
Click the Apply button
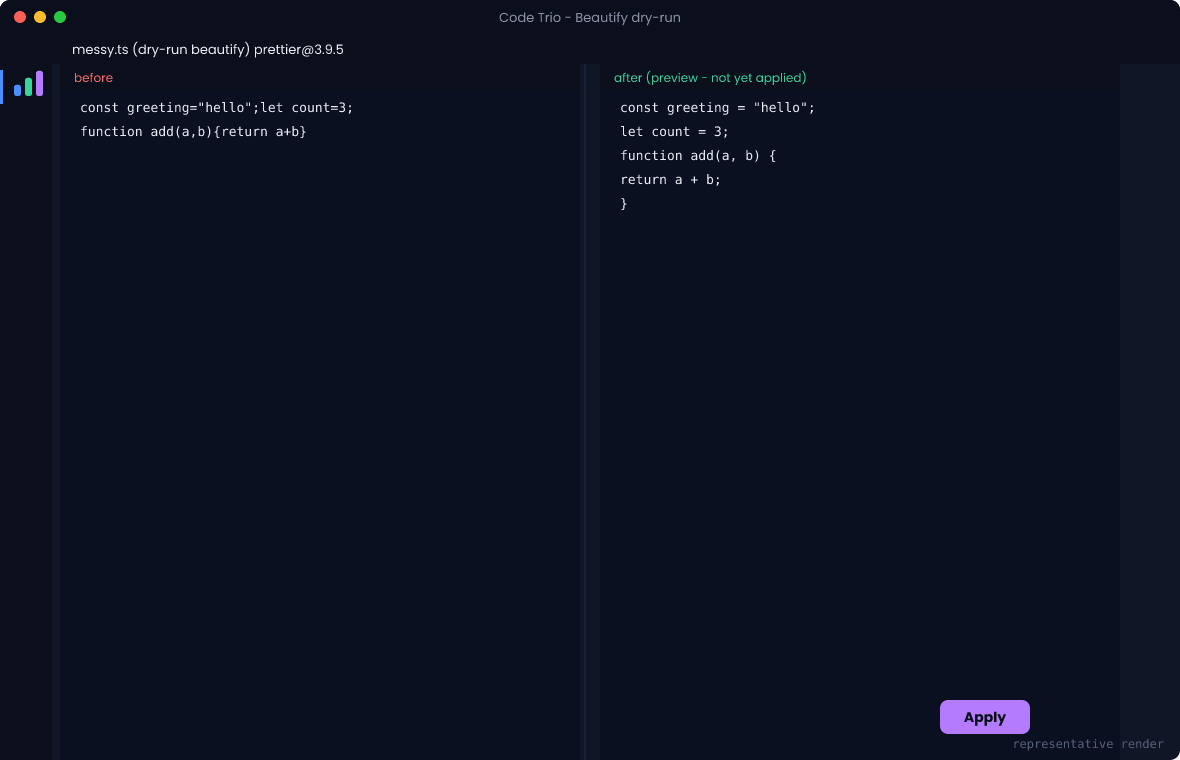(x=984, y=717)
